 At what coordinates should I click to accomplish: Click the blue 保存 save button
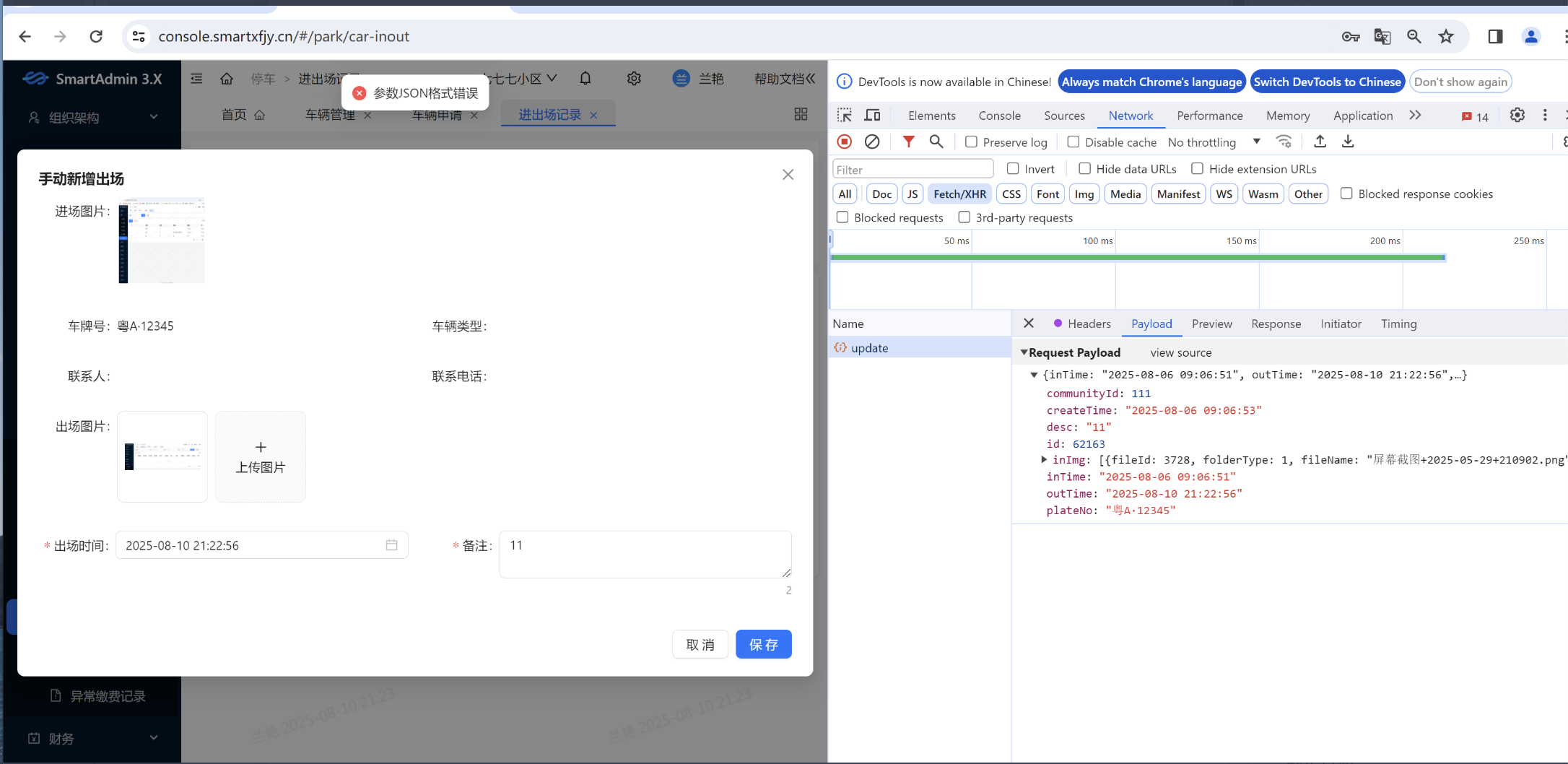point(763,644)
